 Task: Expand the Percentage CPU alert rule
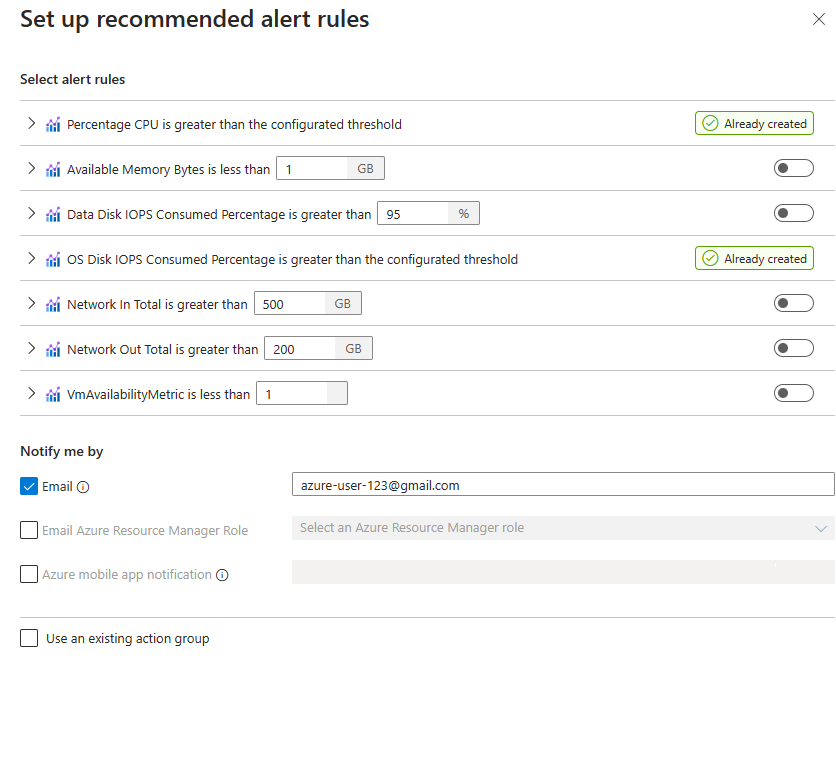[x=30, y=124]
